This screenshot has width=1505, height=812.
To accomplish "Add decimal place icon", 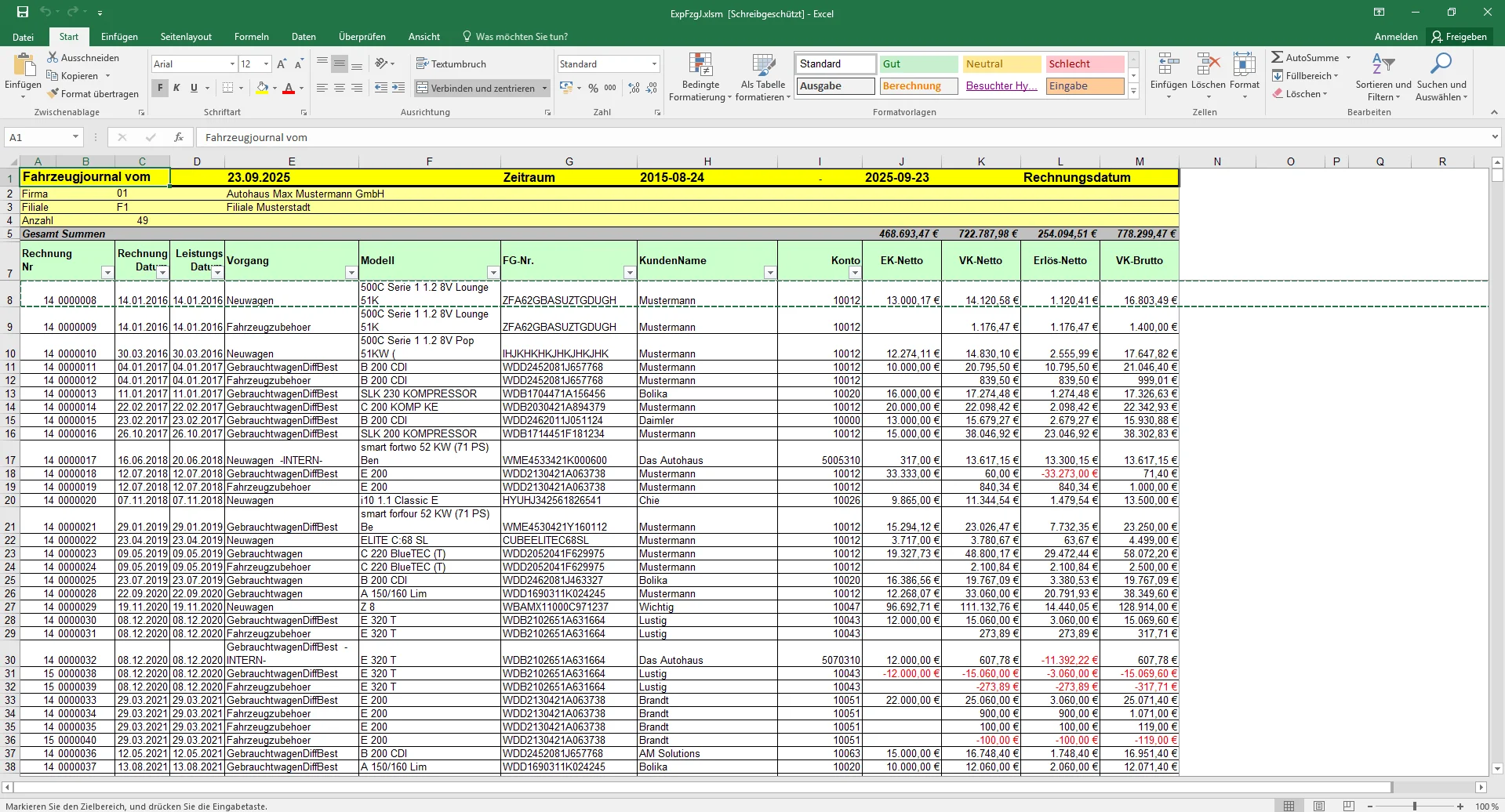I will 634,88.
